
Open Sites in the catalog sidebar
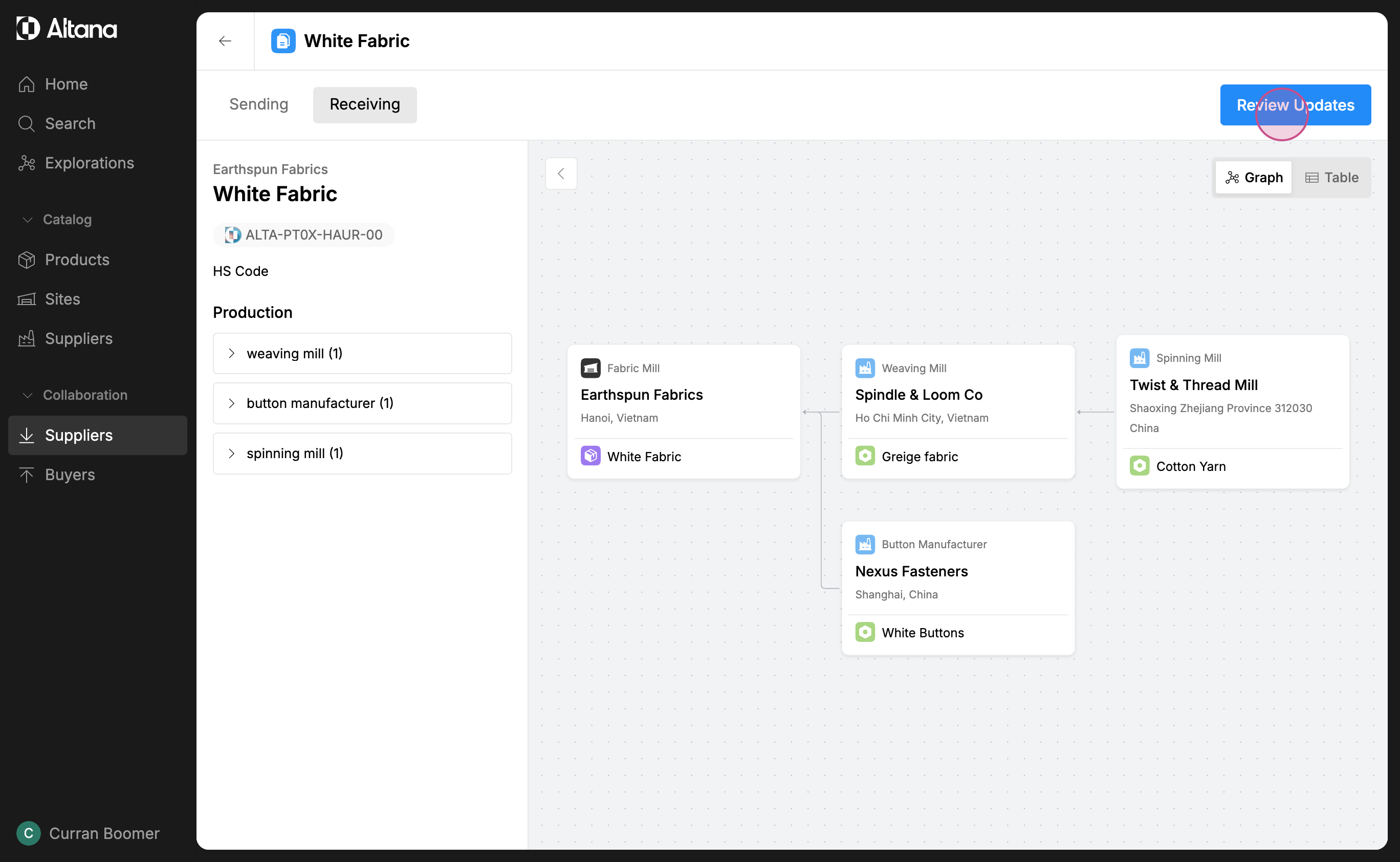point(62,299)
